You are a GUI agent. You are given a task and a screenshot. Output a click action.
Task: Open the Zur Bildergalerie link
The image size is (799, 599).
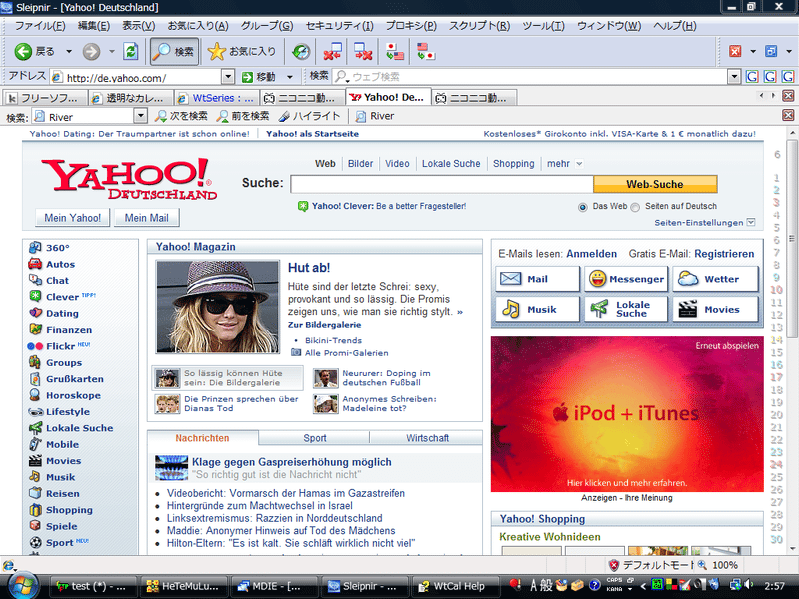coord(325,325)
